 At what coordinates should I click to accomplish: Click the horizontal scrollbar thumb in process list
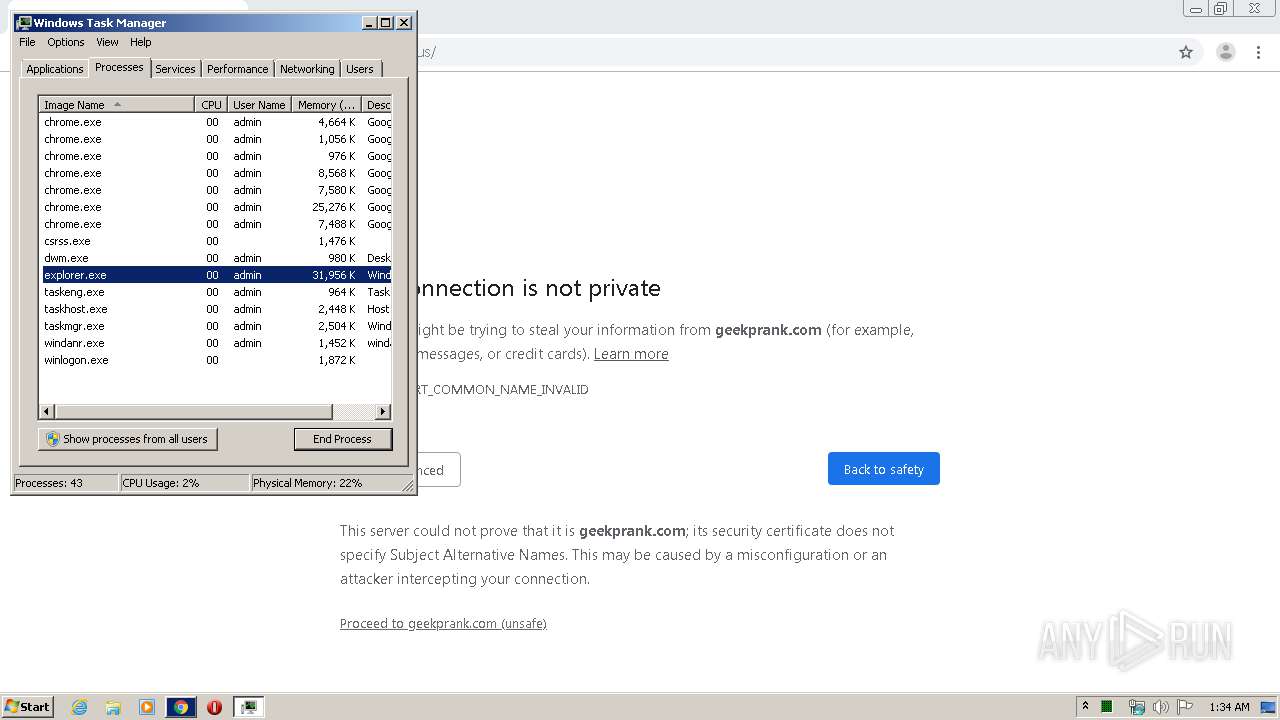[x=193, y=412]
